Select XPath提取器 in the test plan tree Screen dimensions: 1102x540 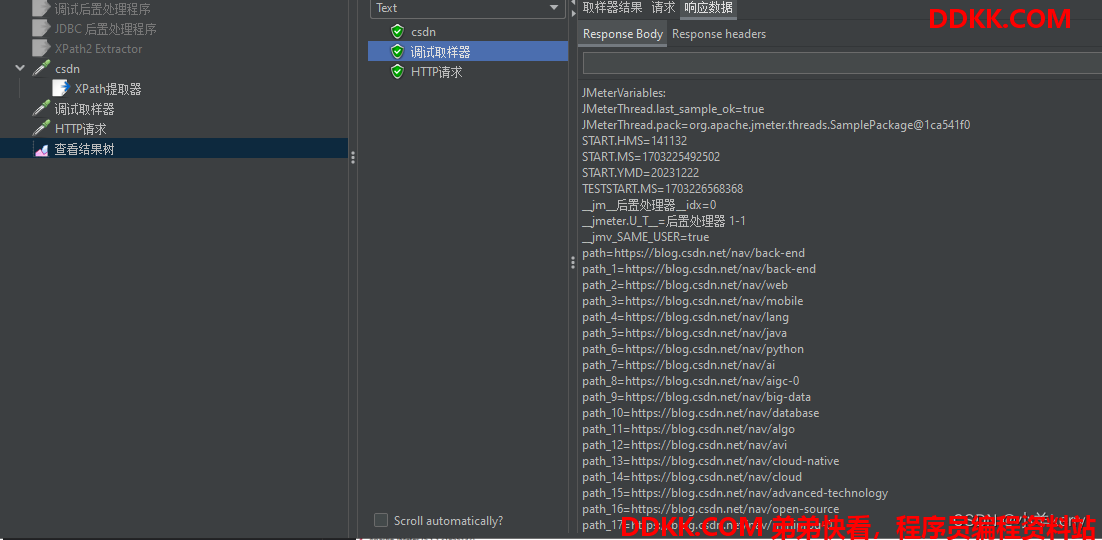[x=108, y=89]
